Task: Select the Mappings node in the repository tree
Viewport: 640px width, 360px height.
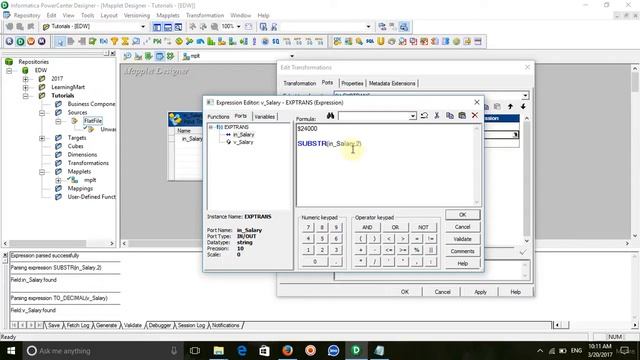Action: pyautogui.click(x=80, y=189)
